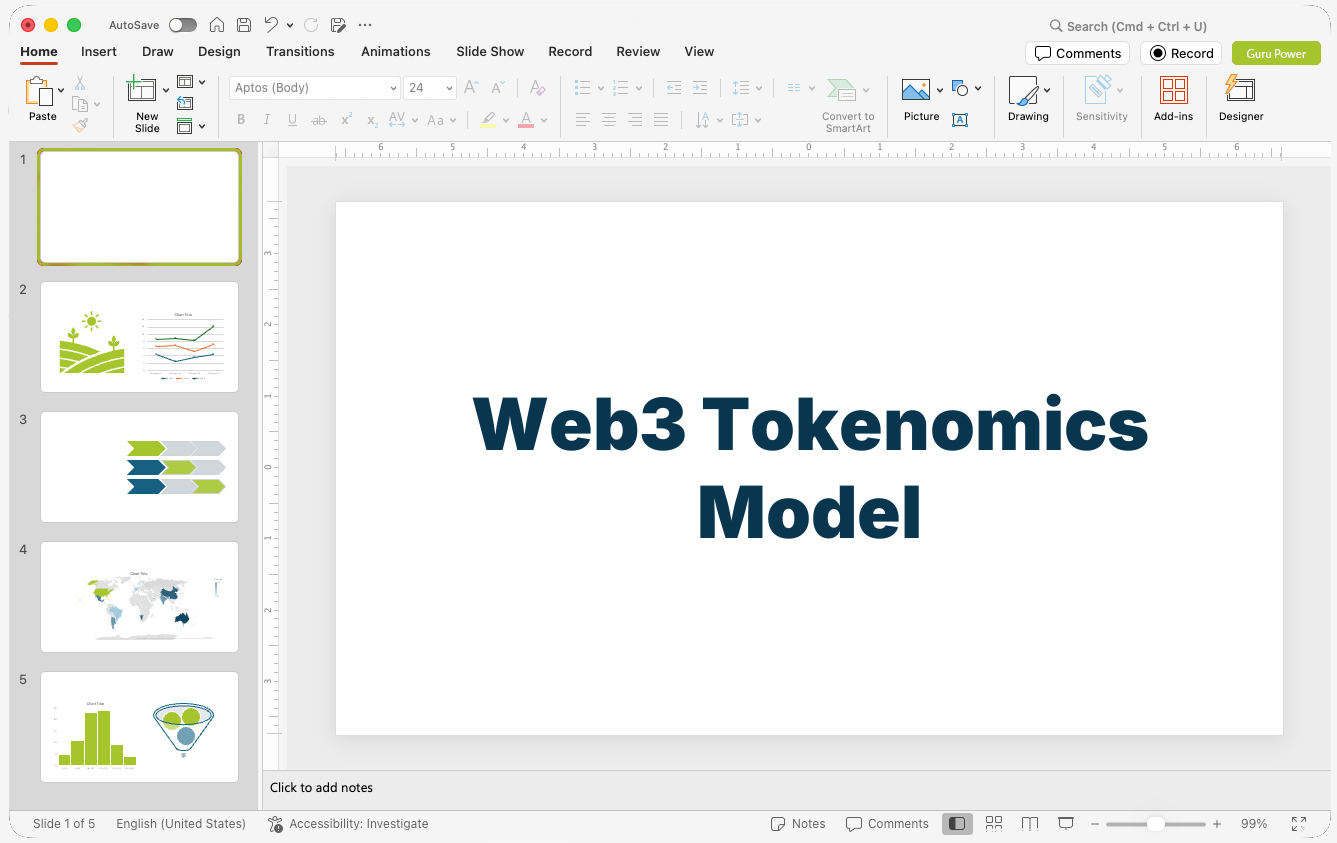Toggle Italic formatting
The image size is (1337, 843).
[266, 120]
